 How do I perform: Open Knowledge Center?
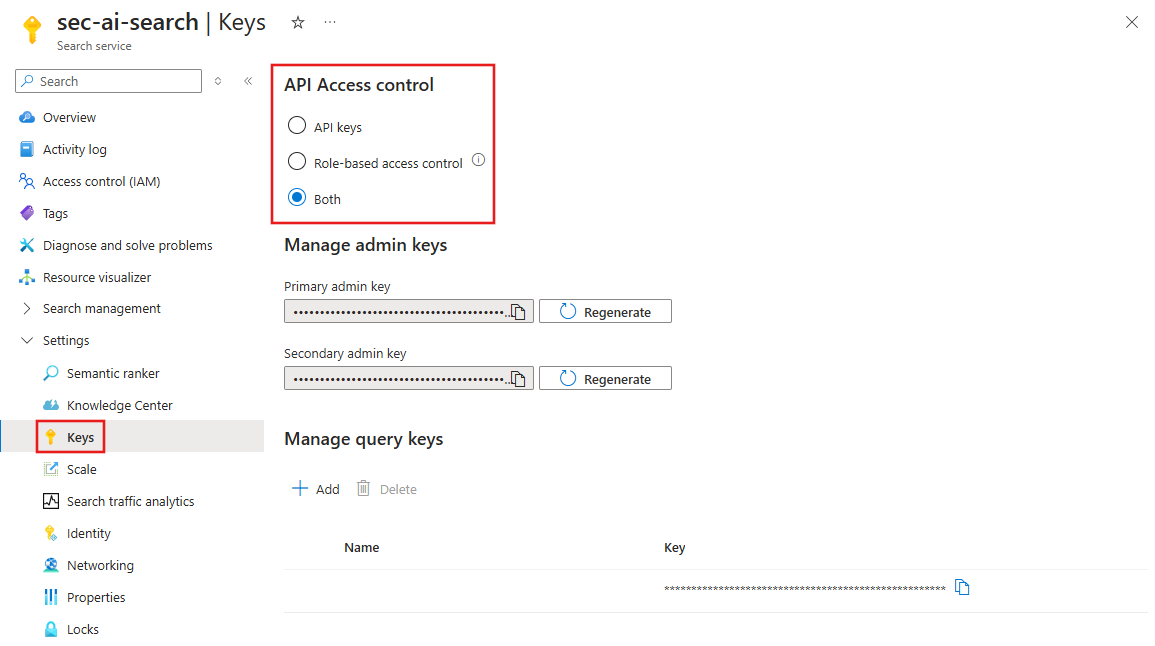point(119,406)
